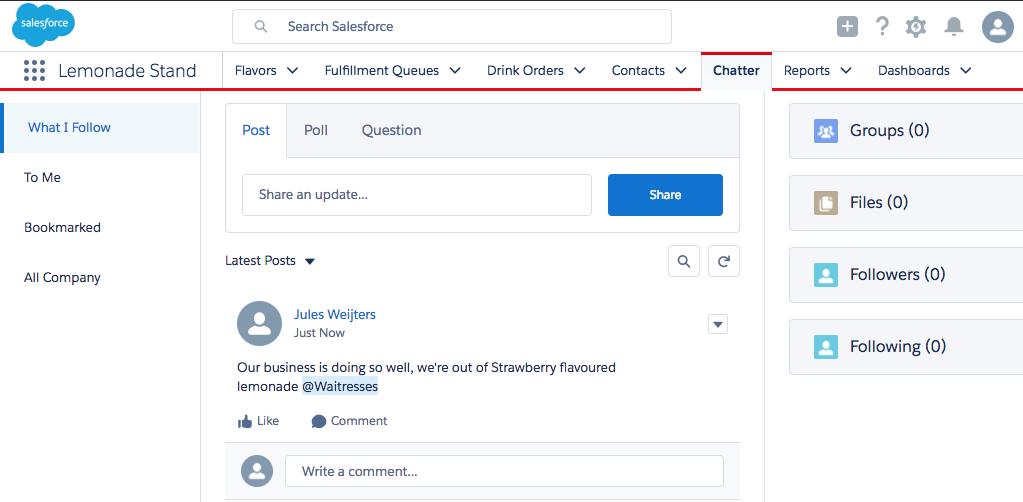Open the setup gear icon
Screen dimensions: 1023x502
pyautogui.click(x=916, y=27)
